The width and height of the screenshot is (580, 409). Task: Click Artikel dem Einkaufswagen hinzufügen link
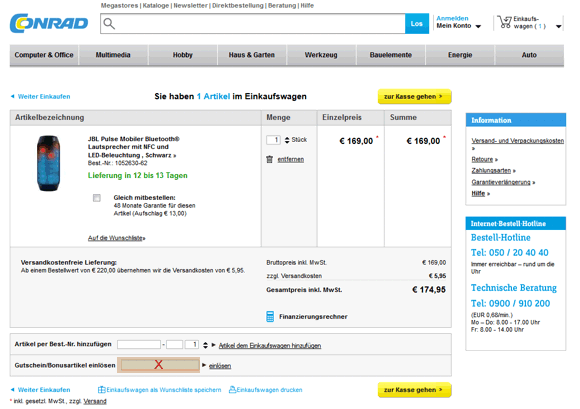pyautogui.click(x=270, y=345)
